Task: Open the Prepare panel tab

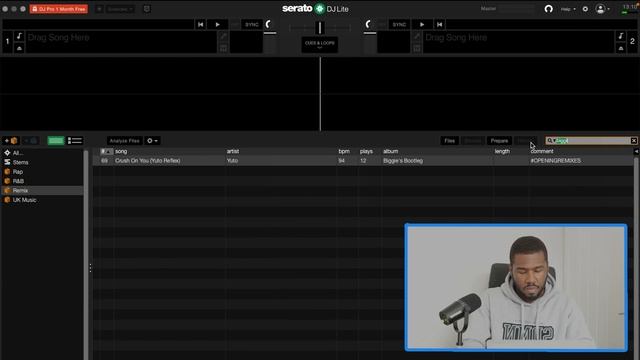Action: tap(499, 141)
